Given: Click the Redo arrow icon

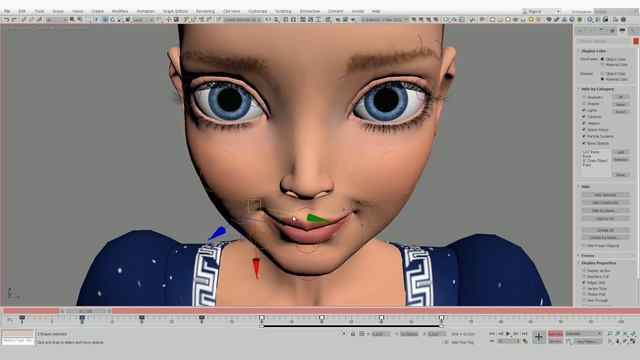Looking at the screenshot, I should (14, 19).
